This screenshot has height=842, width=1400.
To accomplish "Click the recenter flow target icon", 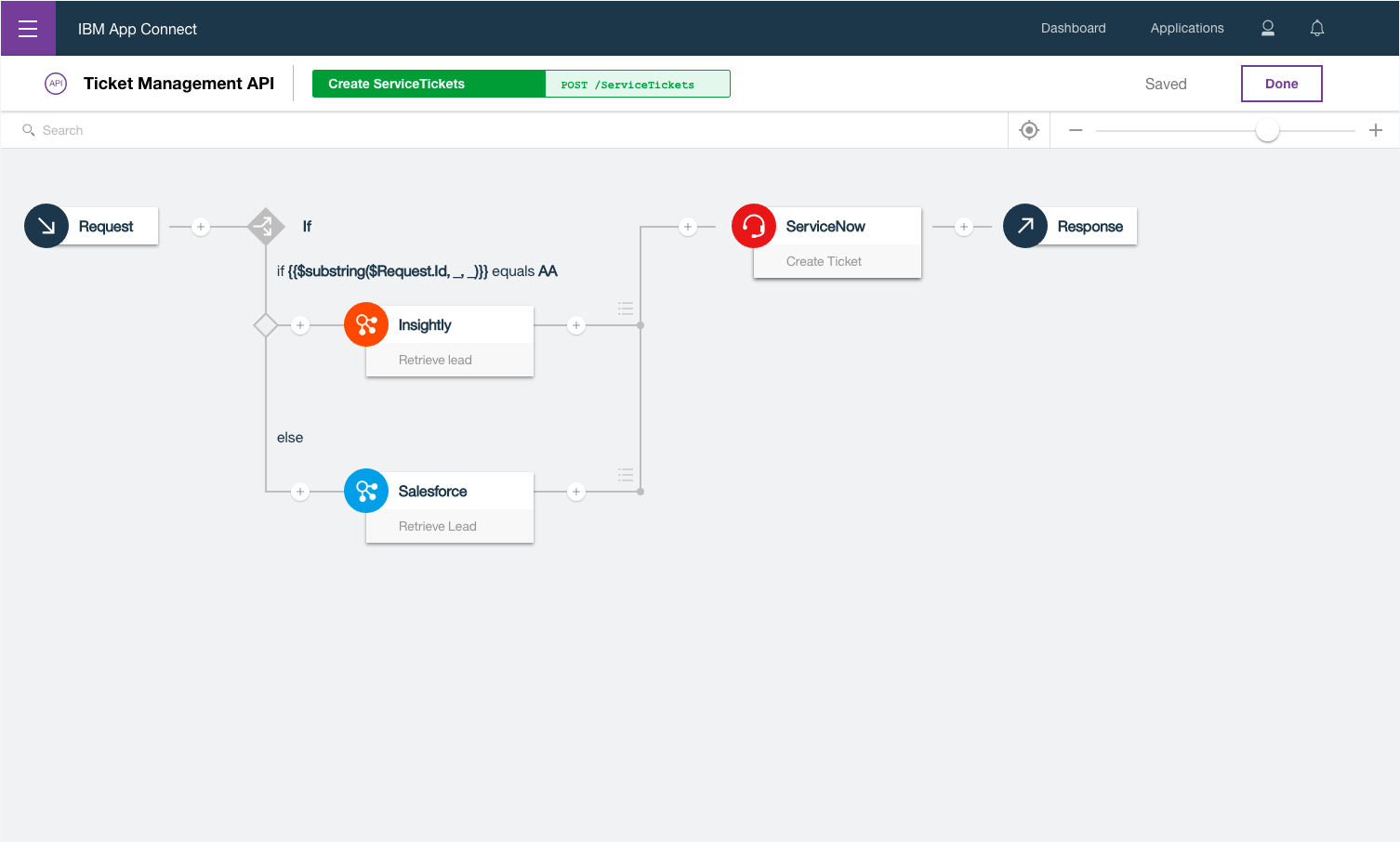I will tap(1029, 130).
